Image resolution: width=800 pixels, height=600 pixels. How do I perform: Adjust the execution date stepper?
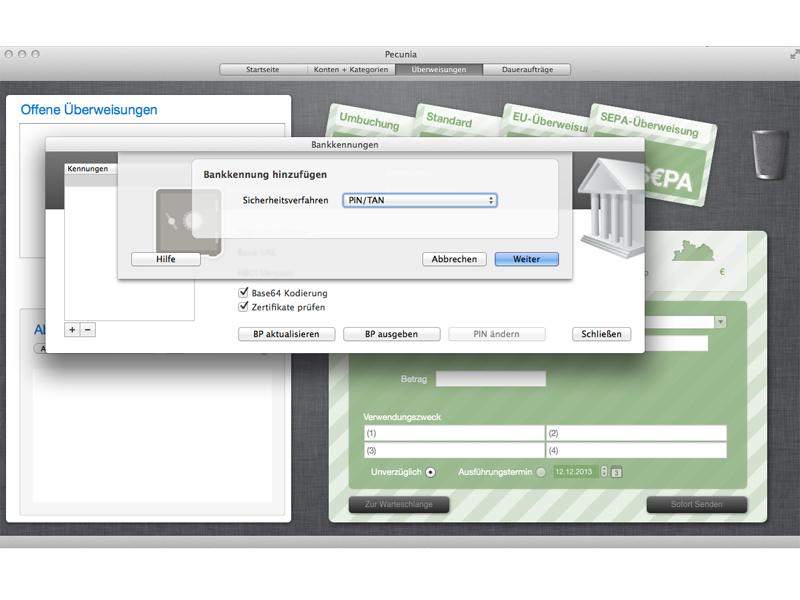(x=604, y=472)
